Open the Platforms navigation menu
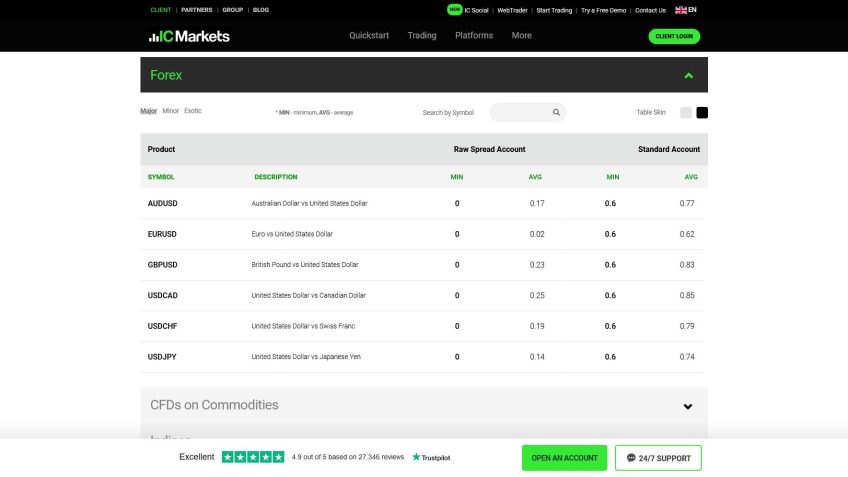Viewport: 848px width, 477px height. pos(474,36)
